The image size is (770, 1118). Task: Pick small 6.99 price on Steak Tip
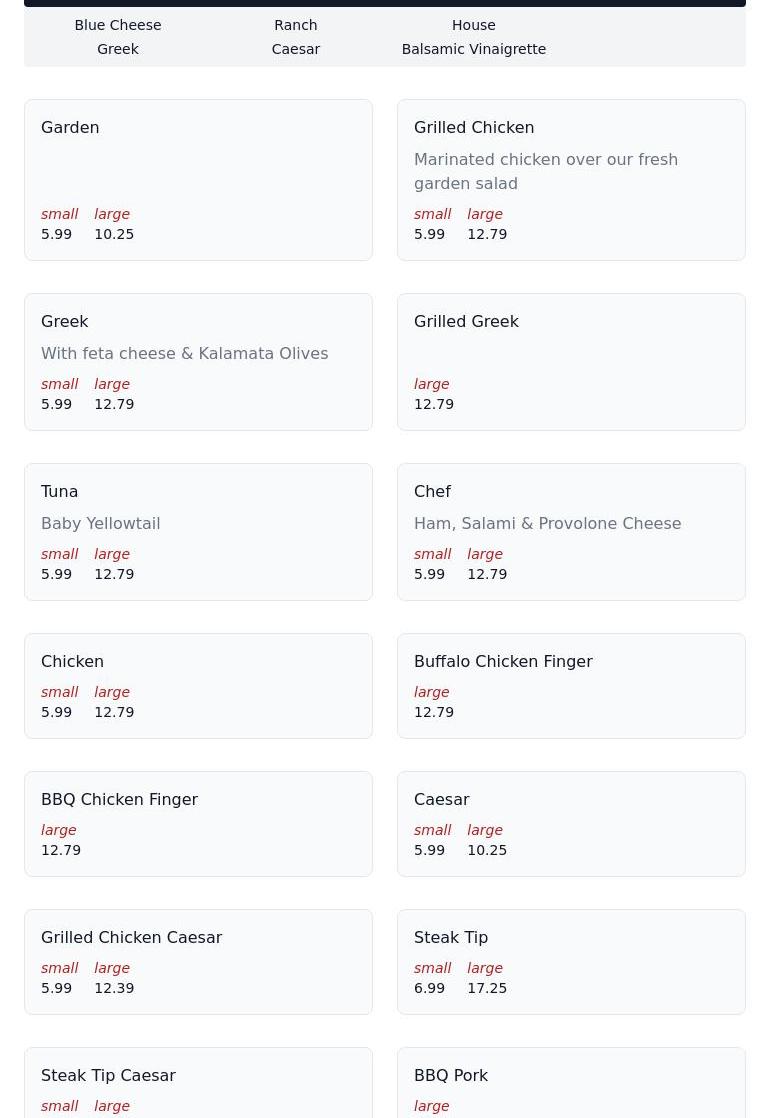[x=430, y=988]
